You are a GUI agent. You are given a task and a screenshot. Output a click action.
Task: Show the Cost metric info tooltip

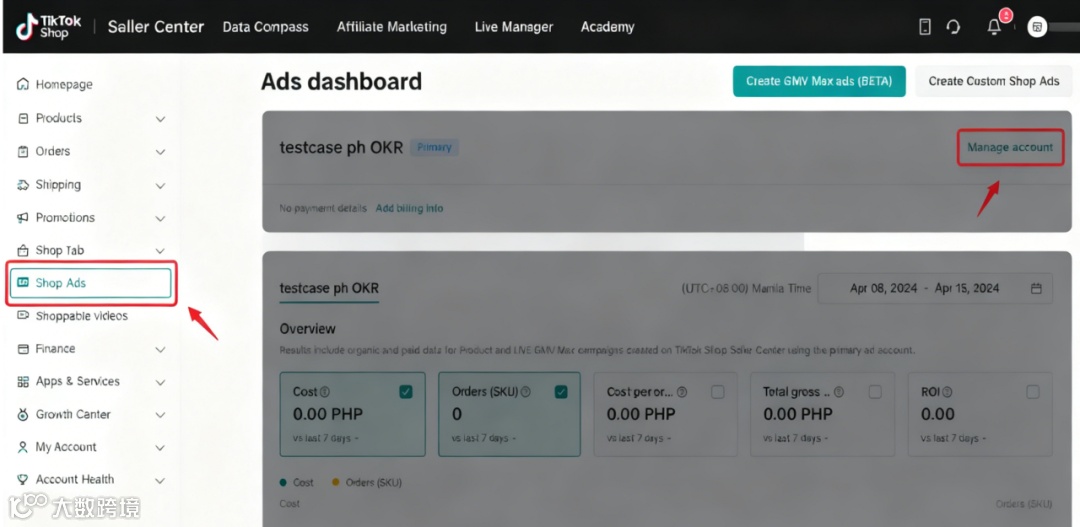tap(325, 392)
